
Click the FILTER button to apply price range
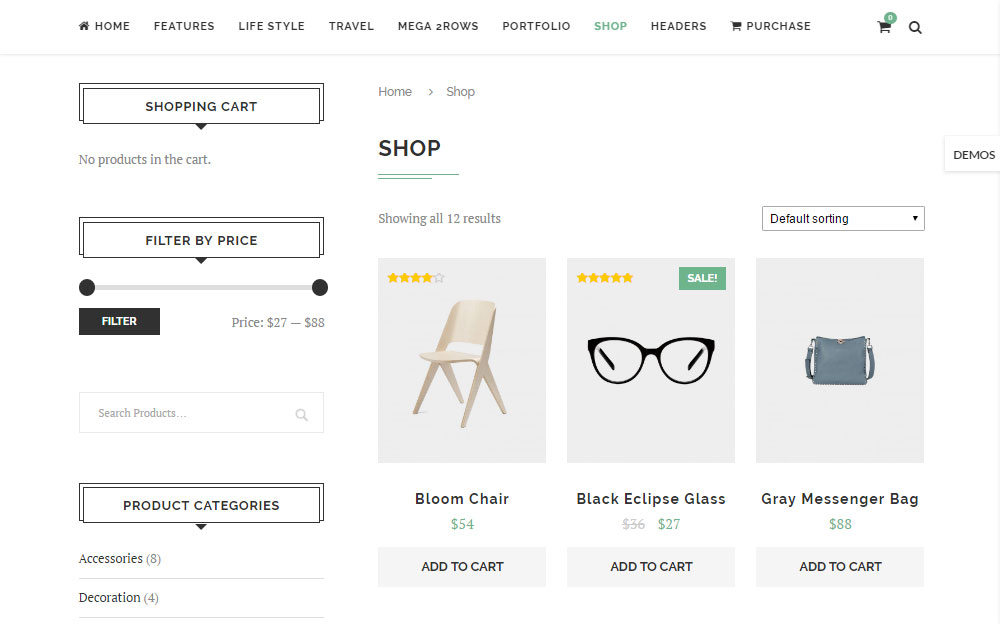click(119, 321)
